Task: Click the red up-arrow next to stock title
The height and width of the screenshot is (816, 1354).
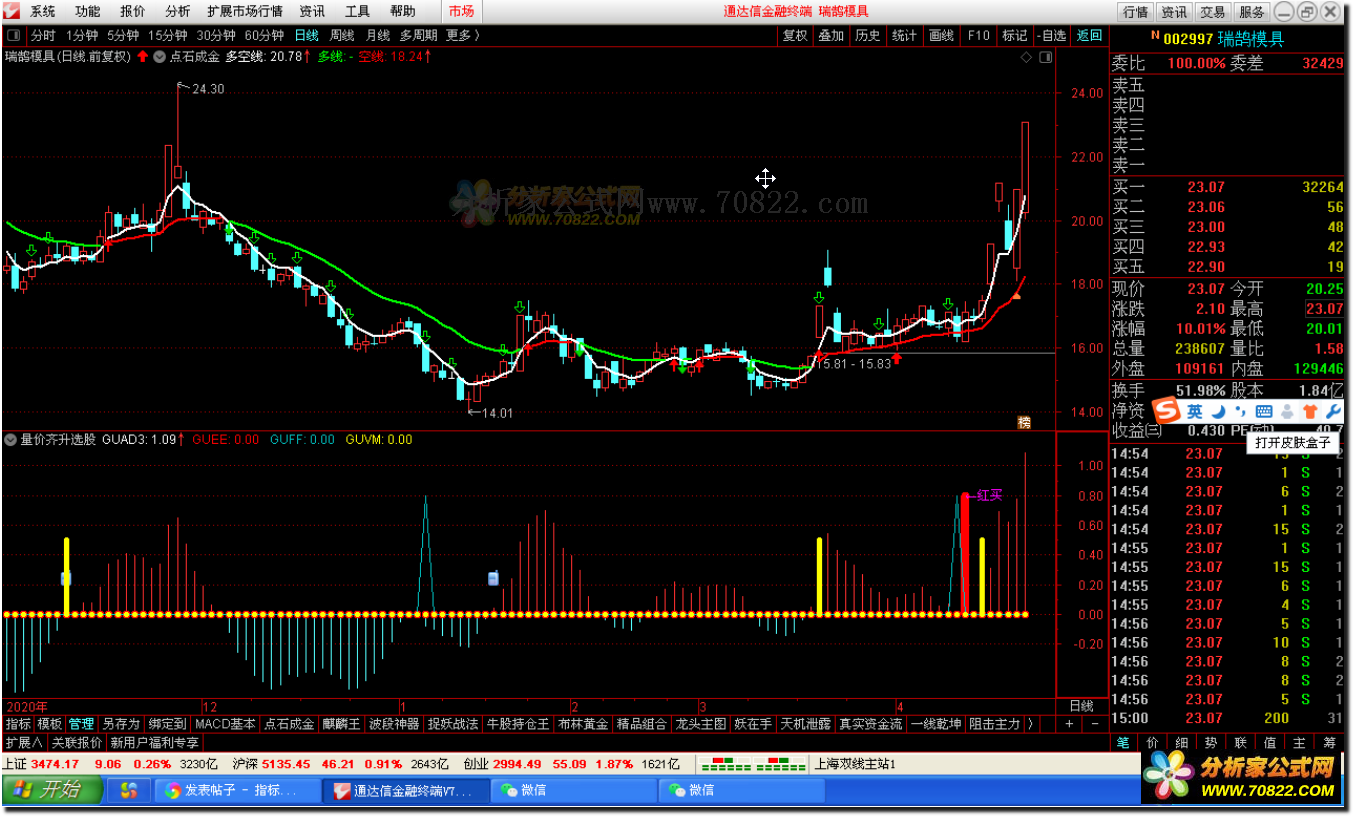Action: [x=142, y=57]
